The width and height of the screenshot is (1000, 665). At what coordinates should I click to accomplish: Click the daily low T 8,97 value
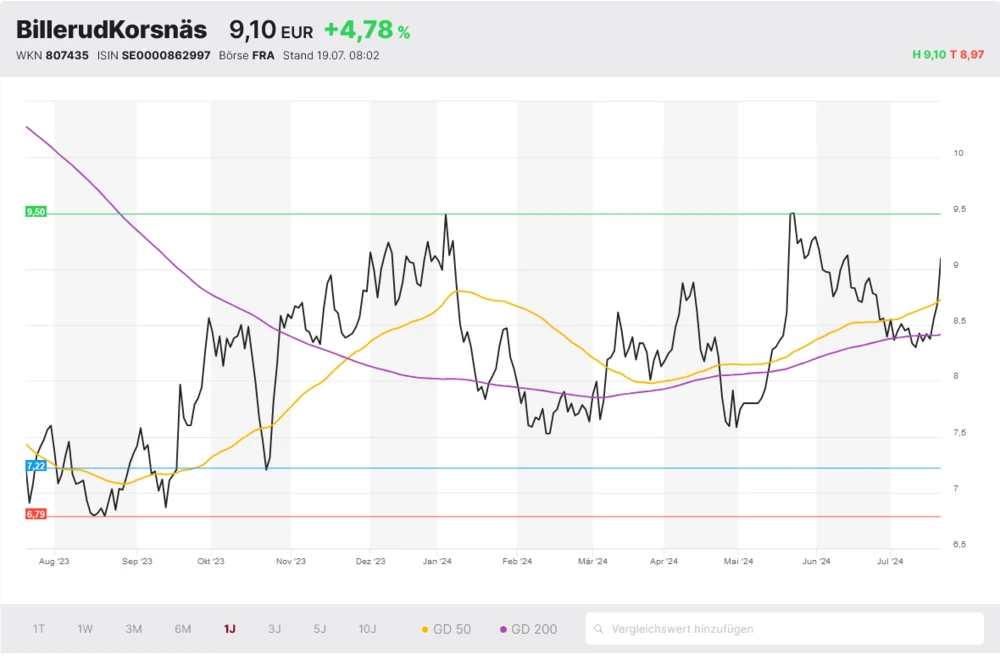pos(967,55)
